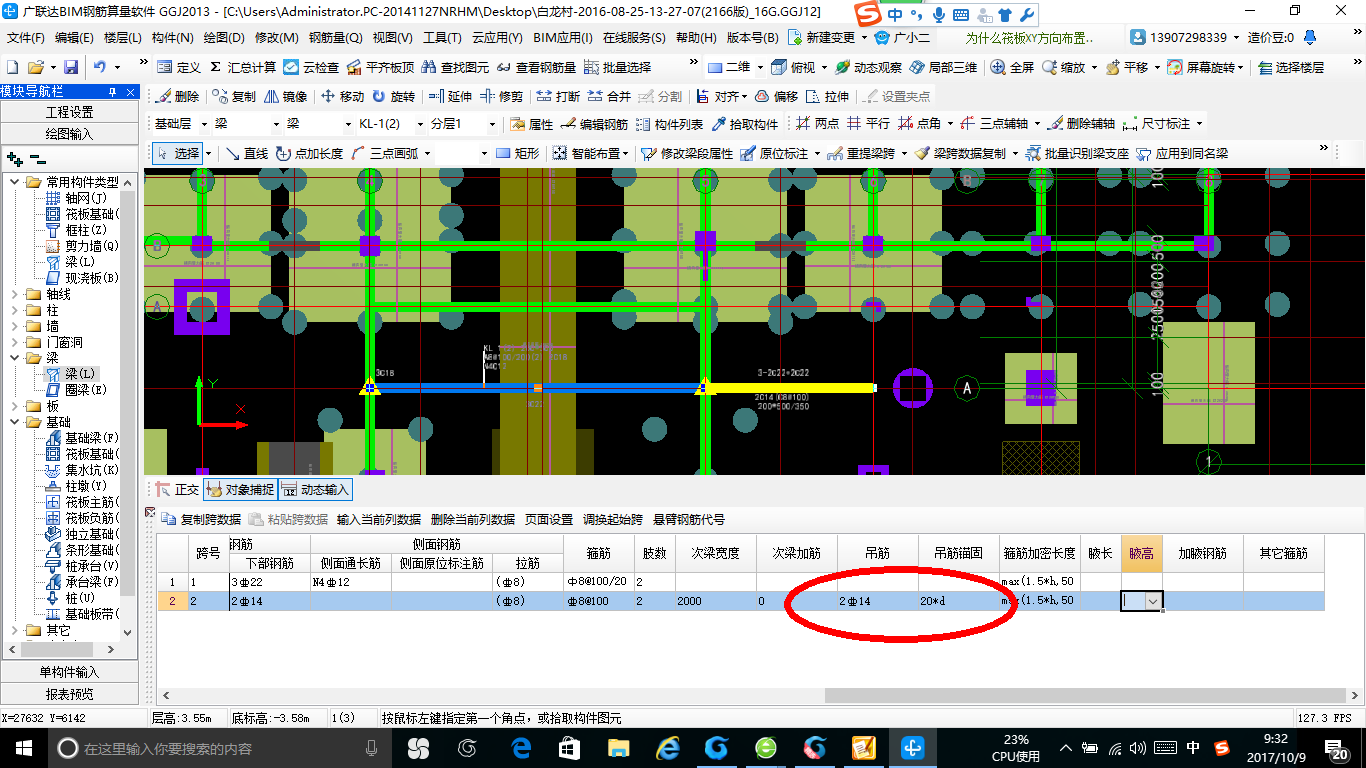The image size is (1366, 768).
Task: Open the 文件(F) menu
Action: (26, 38)
